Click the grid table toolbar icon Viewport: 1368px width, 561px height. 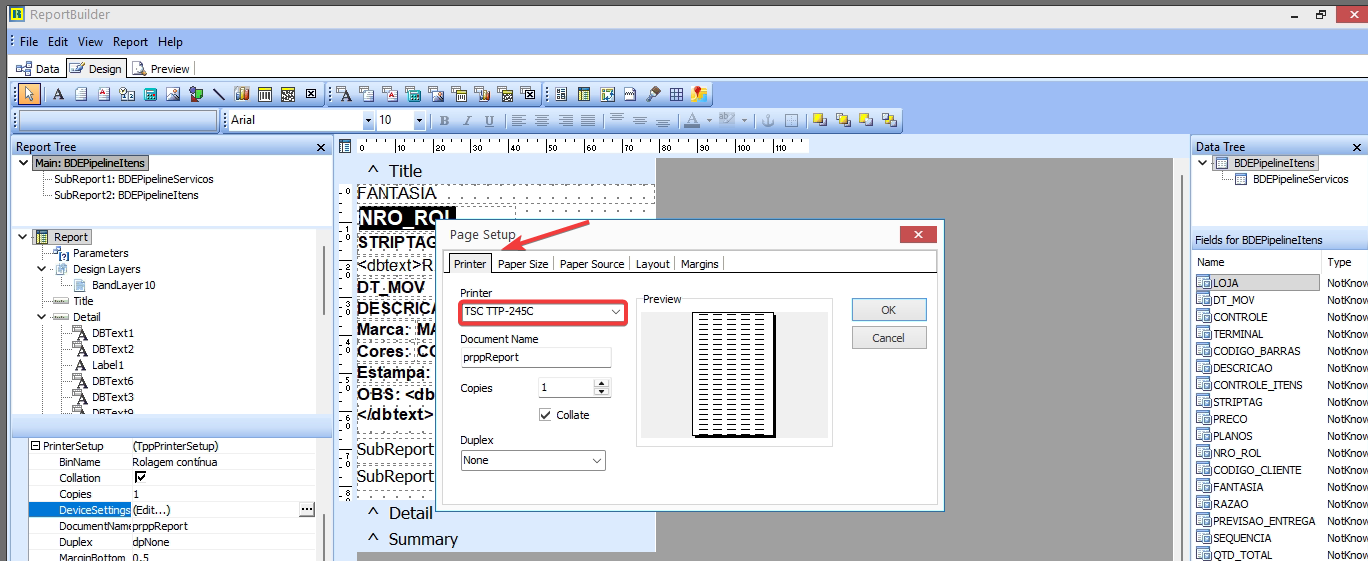point(676,94)
